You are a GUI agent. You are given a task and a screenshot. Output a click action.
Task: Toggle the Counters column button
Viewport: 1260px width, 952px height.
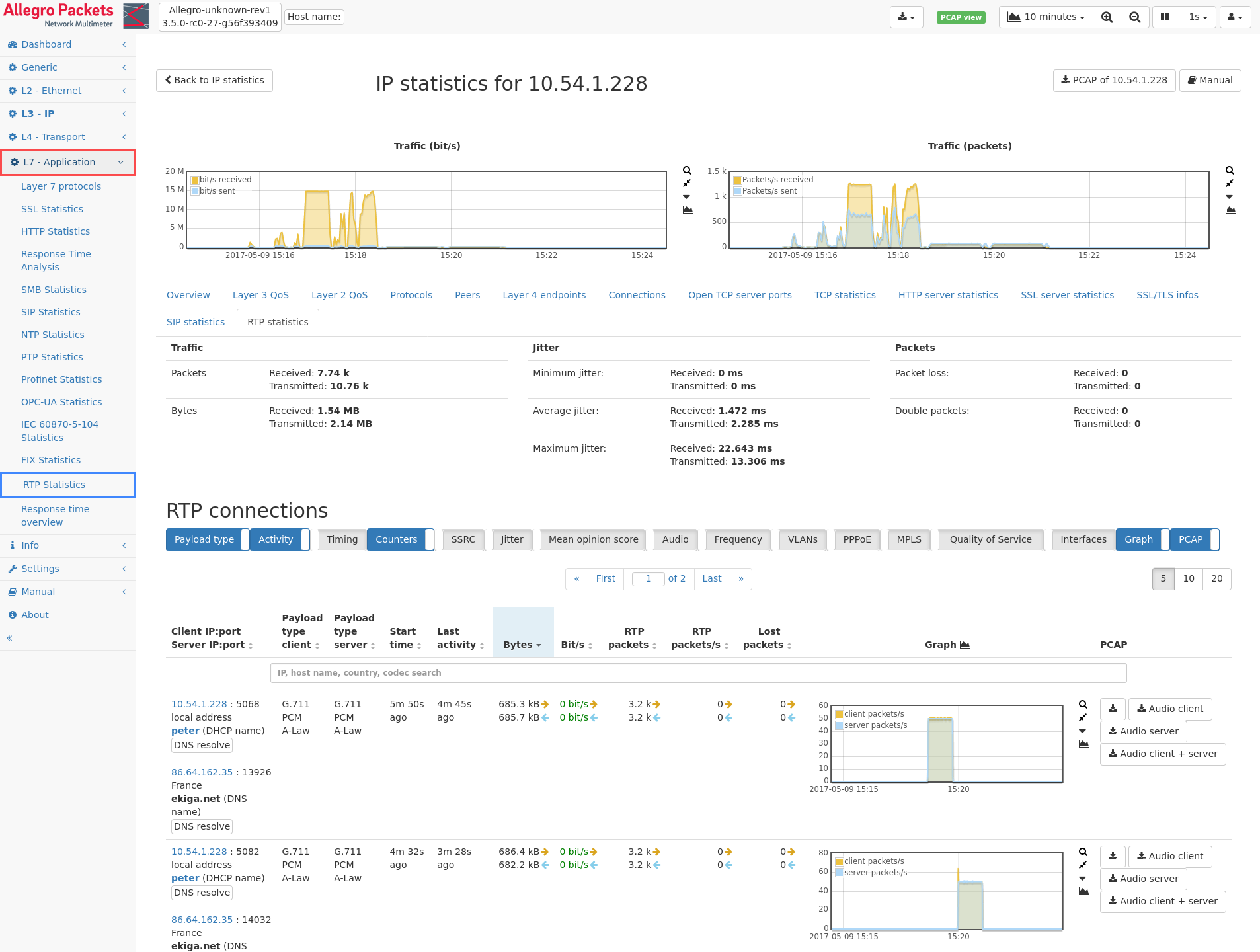[400, 539]
